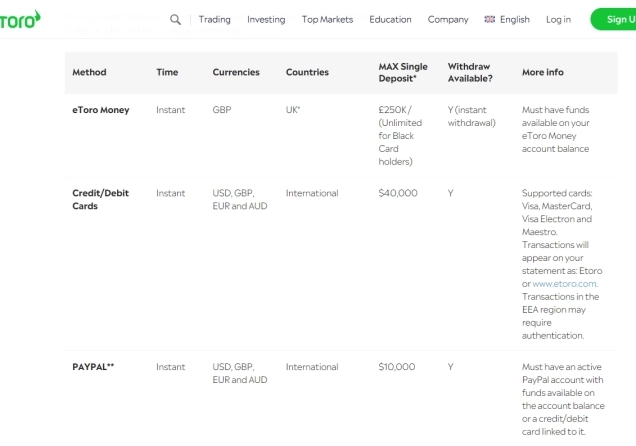Click the Time column header
636x446 pixels.
click(x=167, y=72)
